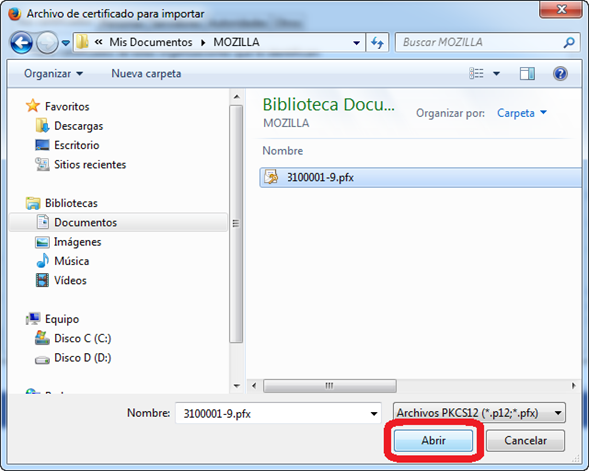
Task: Click the Disco C drive icon
Action: click(x=42, y=338)
